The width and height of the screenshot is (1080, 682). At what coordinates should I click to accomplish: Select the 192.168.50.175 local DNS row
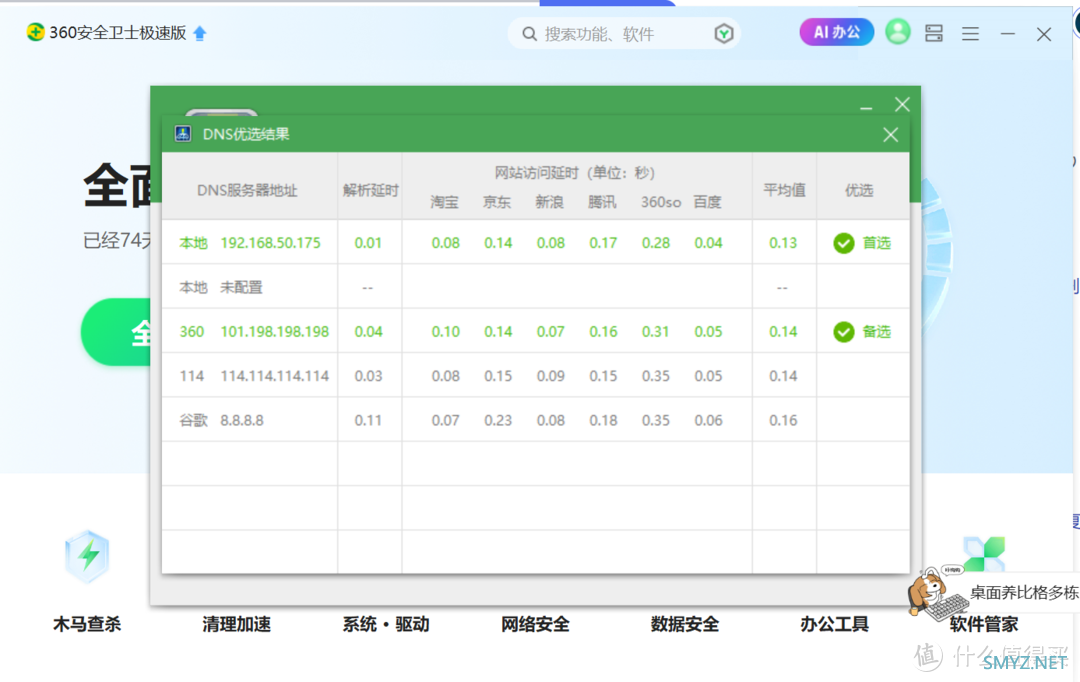click(x=535, y=243)
